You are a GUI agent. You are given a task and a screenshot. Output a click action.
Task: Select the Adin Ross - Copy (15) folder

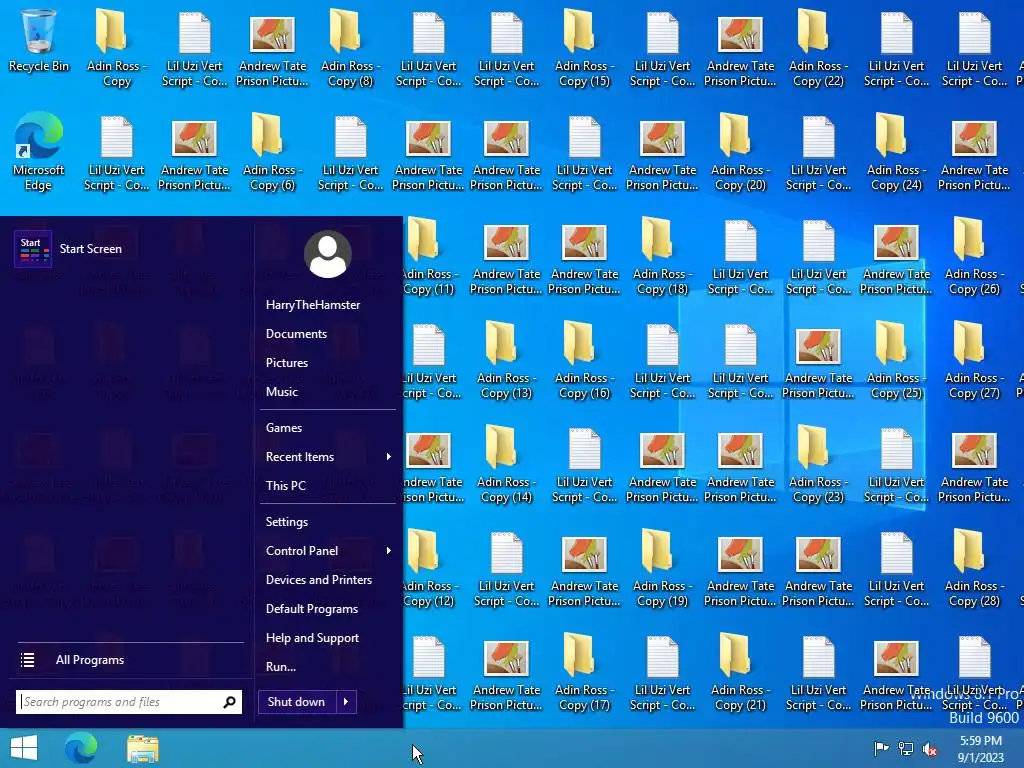click(x=584, y=47)
